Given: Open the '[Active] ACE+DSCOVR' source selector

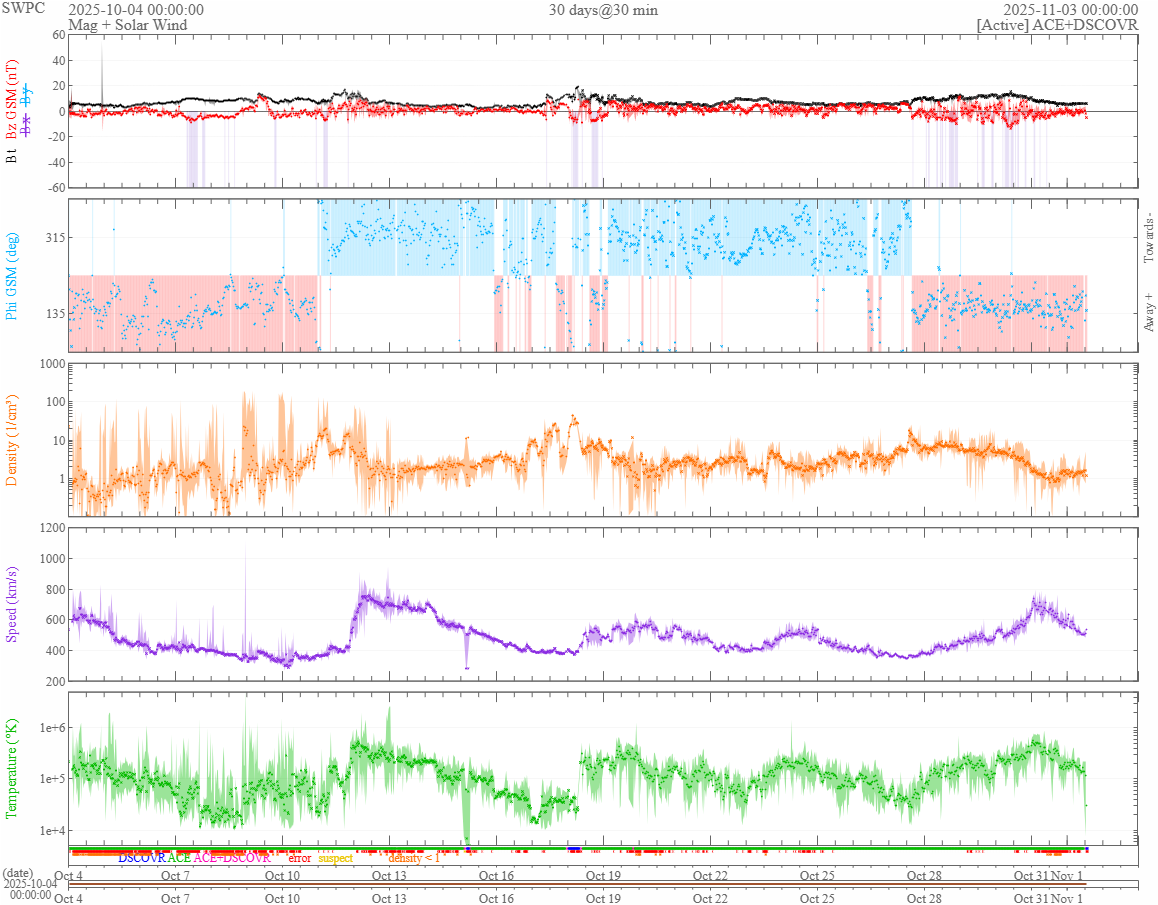Looking at the screenshot, I should [1057, 25].
